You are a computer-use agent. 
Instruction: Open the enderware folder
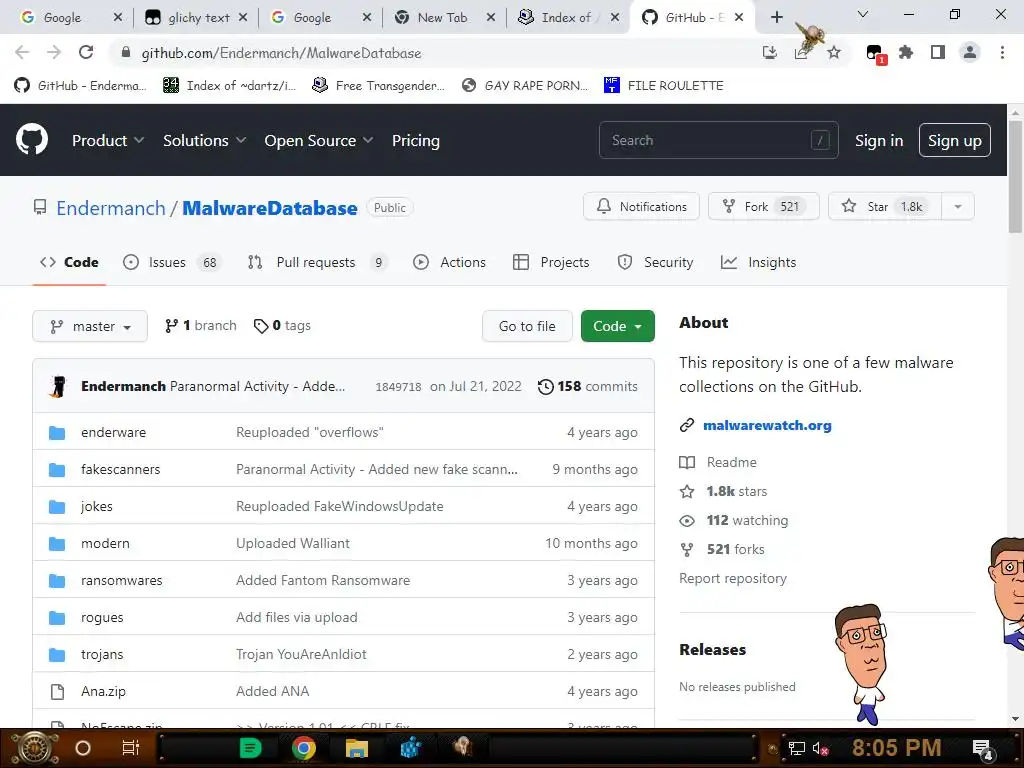(x=113, y=432)
